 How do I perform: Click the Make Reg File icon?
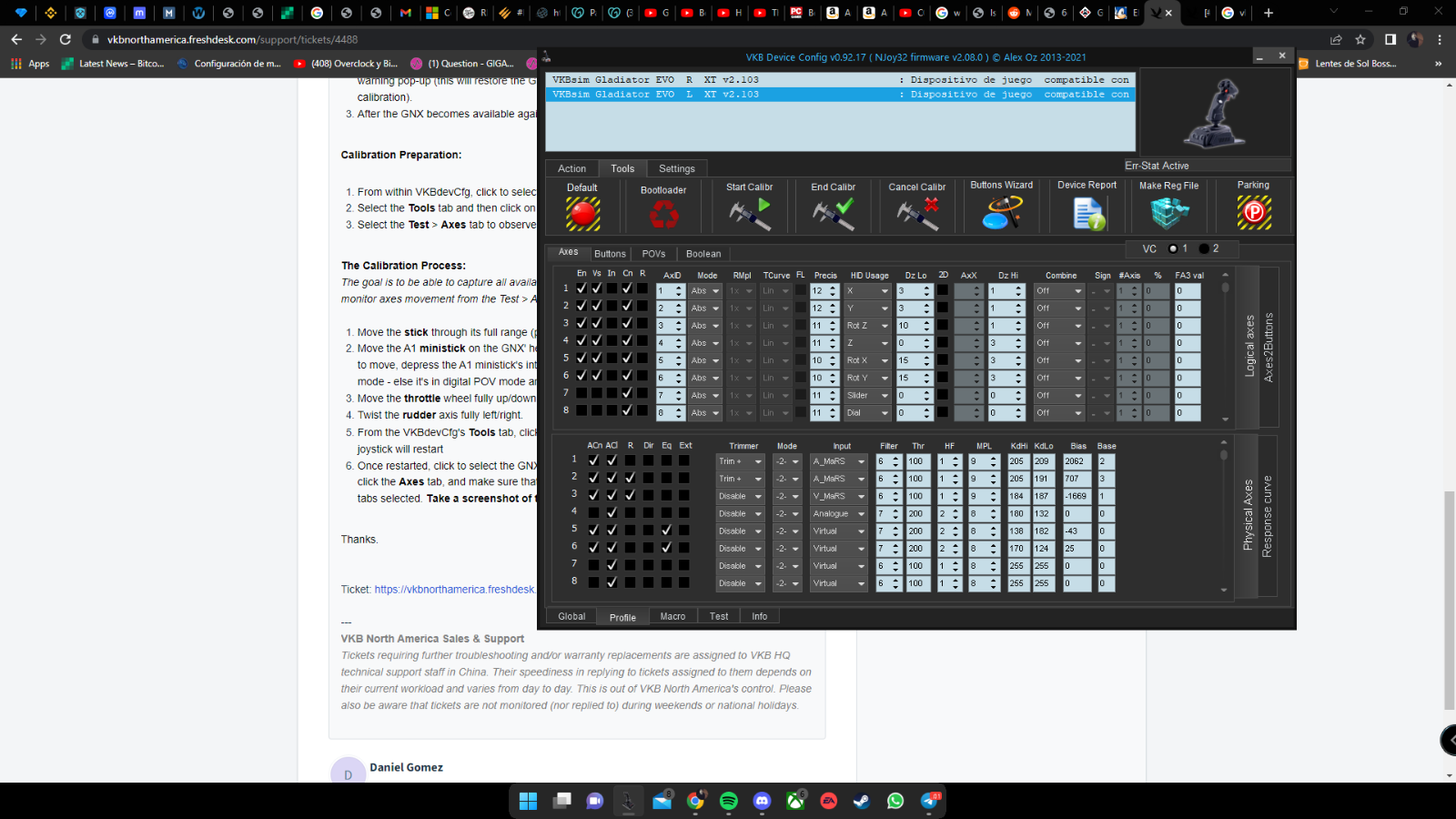[1168, 214]
